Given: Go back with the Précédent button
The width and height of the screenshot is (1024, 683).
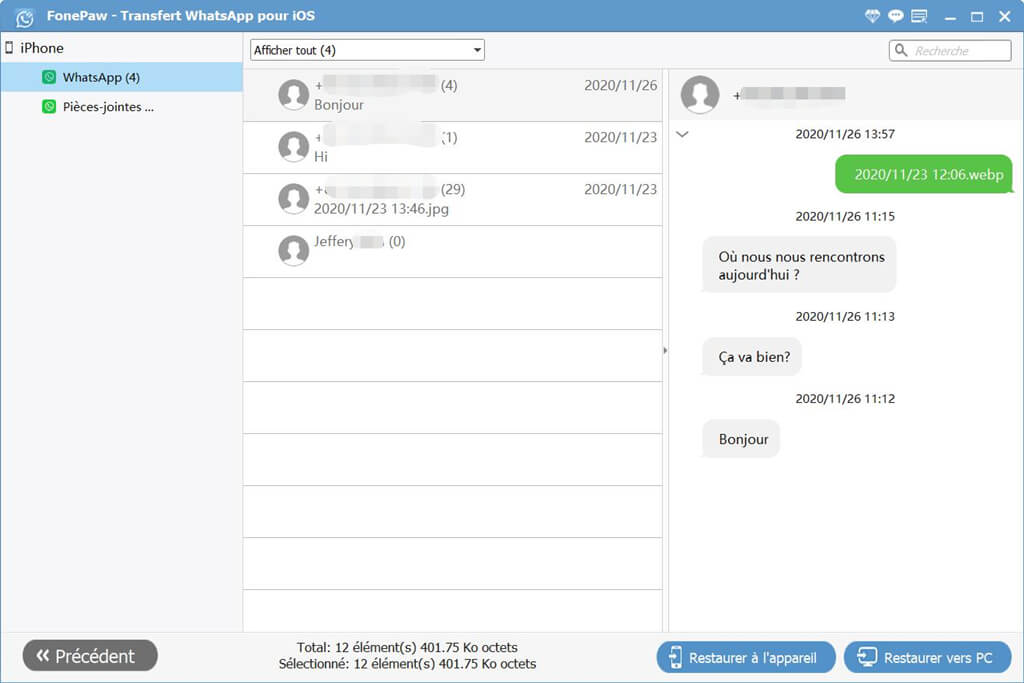Looking at the screenshot, I should (x=90, y=656).
